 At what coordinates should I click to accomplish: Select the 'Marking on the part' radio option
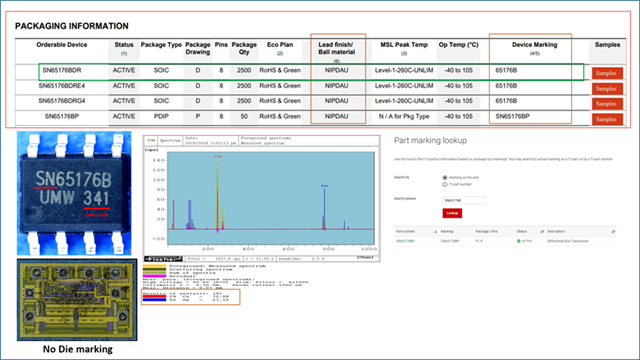click(x=445, y=178)
